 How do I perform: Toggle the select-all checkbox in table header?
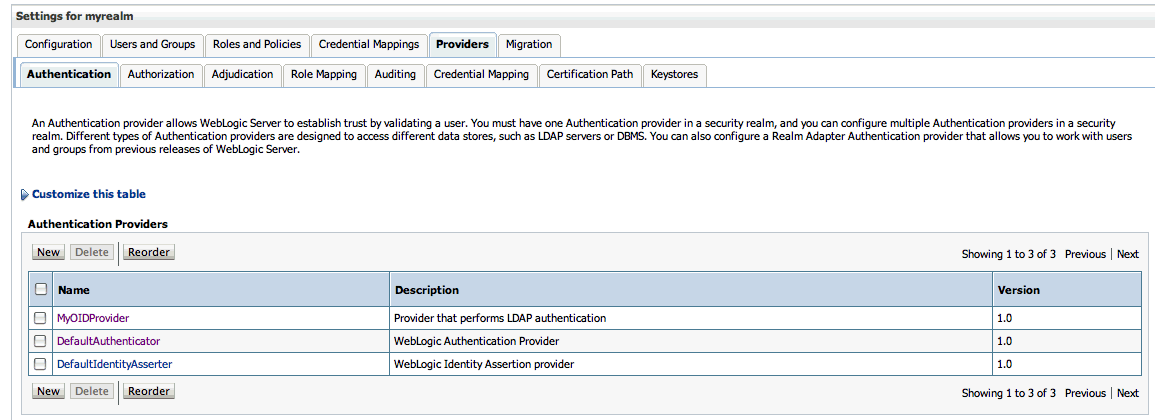[41, 290]
